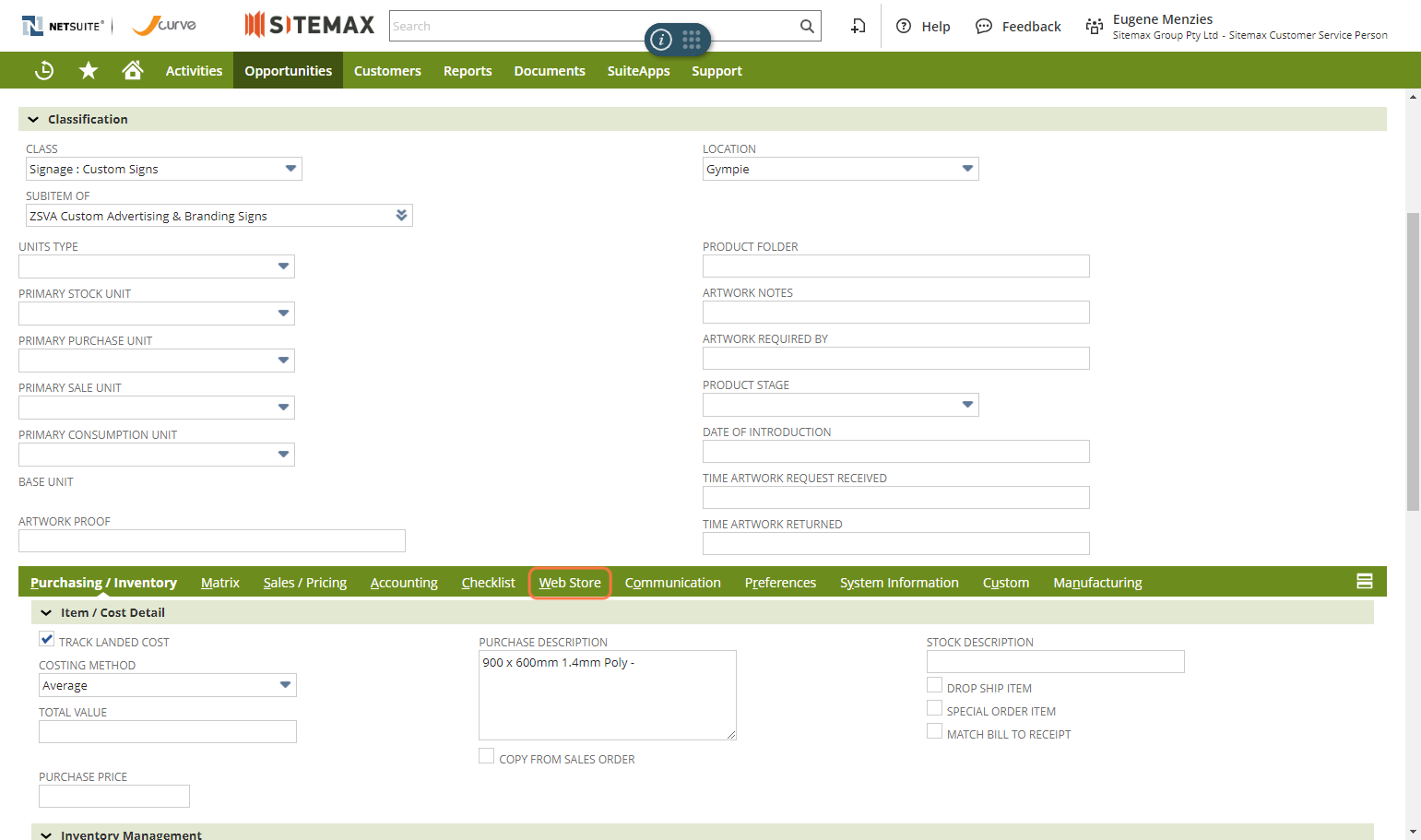Open the Shortcuts star icon
This screenshot has width=1421, height=840.
(x=89, y=71)
